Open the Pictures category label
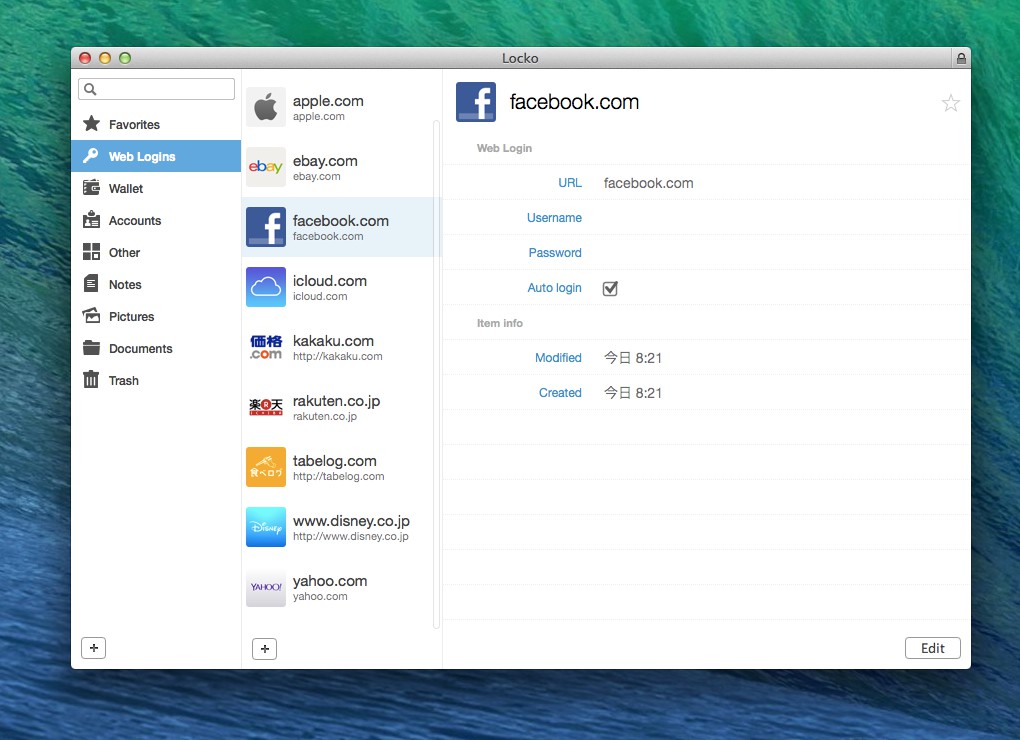The width and height of the screenshot is (1020, 740). 131,317
